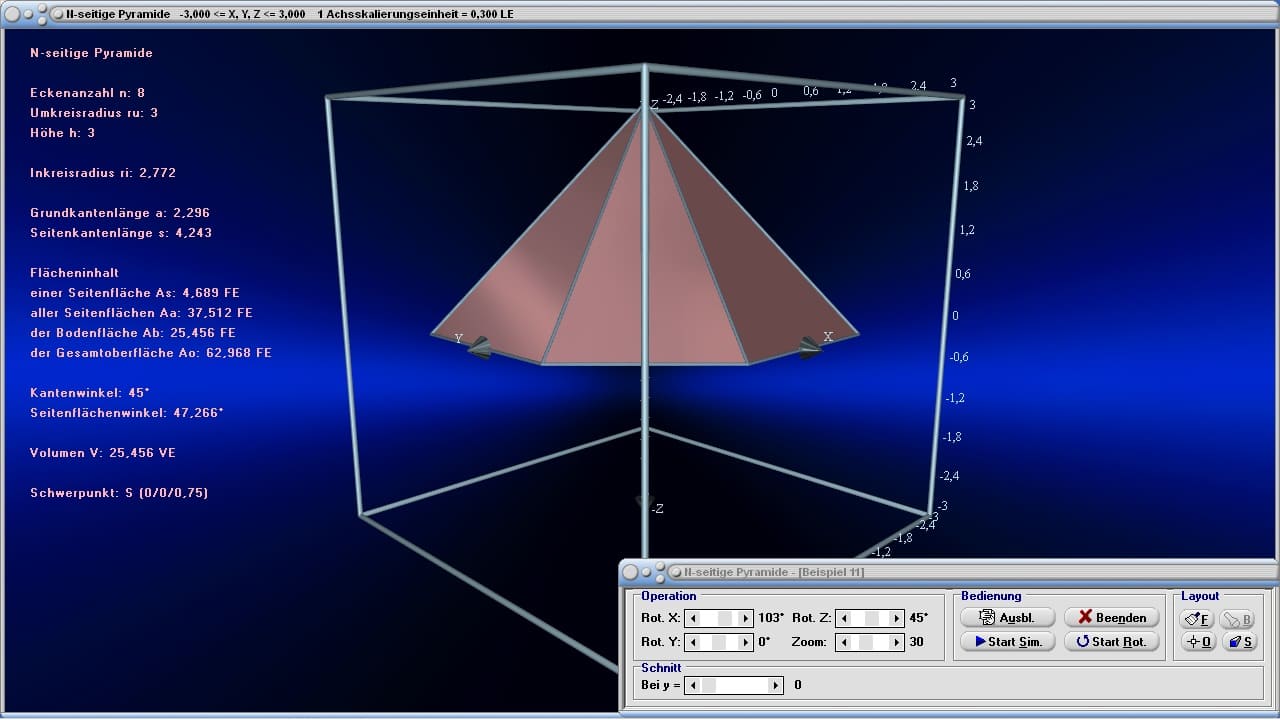Click the F layout icon button
The height and width of the screenshot is (720, 1280).
(1198, 619)
